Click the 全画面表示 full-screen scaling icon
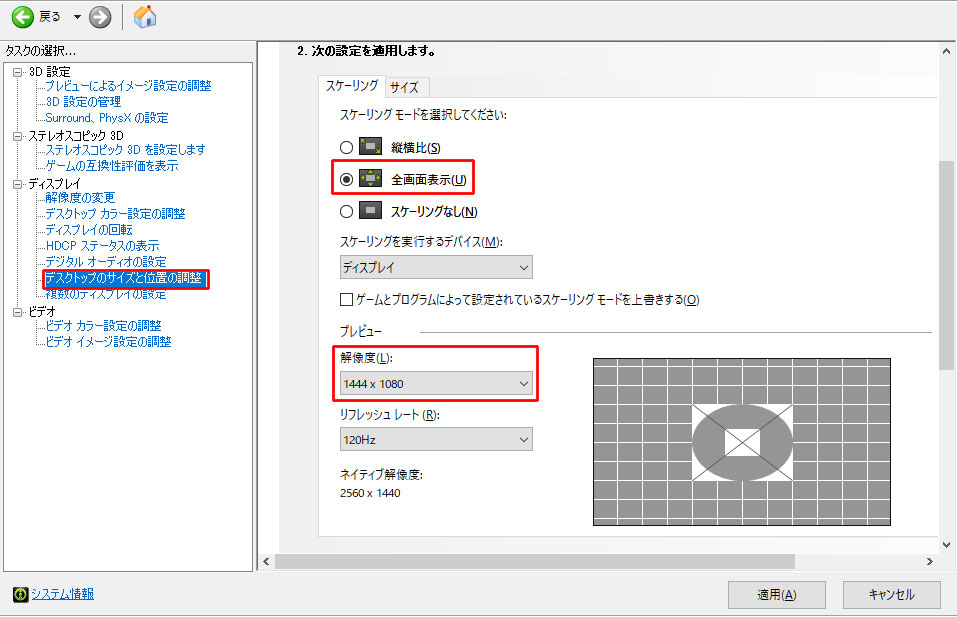The image size is (957, 617). point(371,179)
